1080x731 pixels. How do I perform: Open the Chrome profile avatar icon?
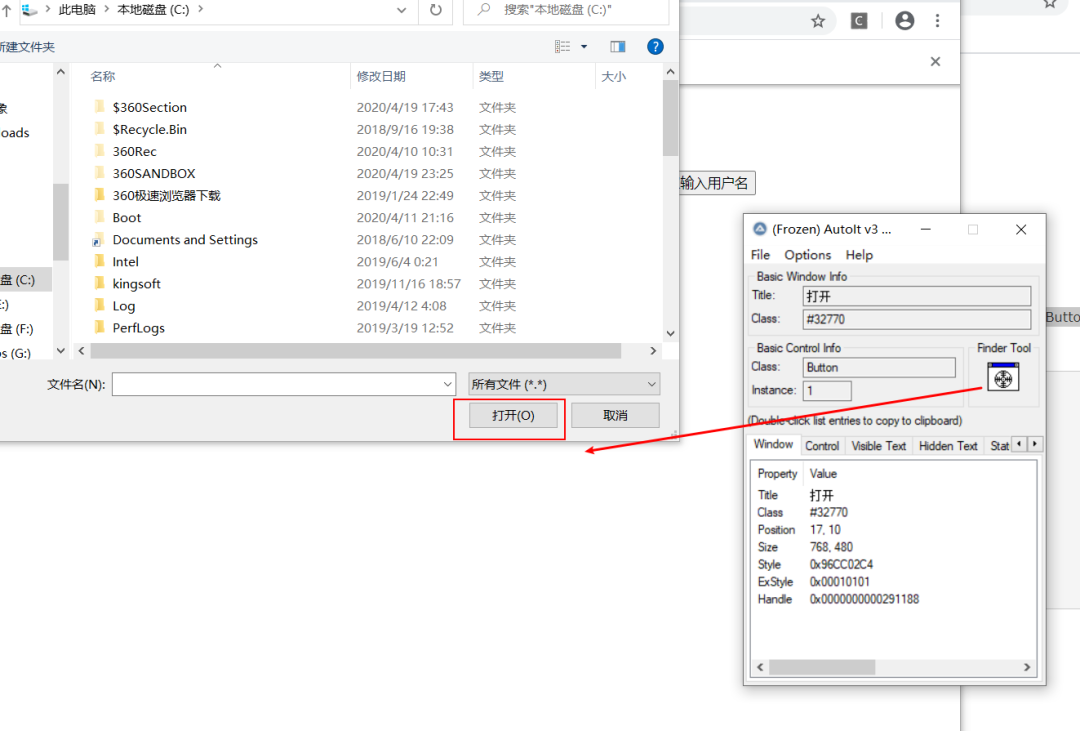[x=904, y=21]
